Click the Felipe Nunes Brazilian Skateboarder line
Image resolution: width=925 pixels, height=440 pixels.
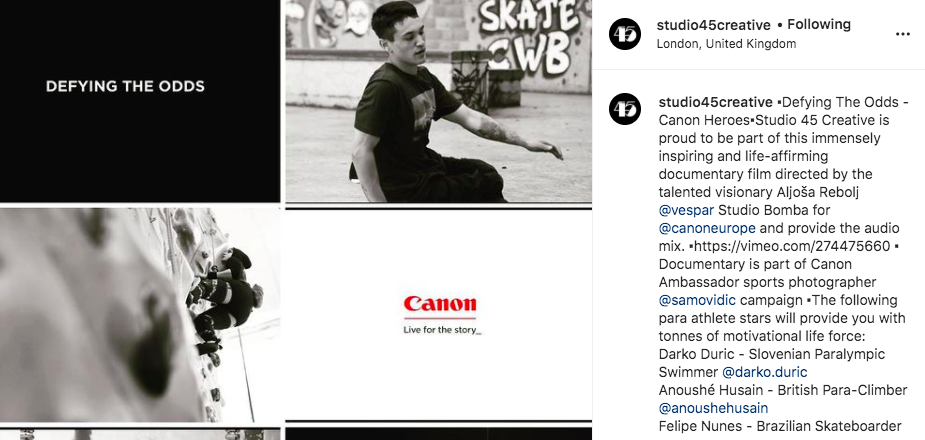pos(780,426)
